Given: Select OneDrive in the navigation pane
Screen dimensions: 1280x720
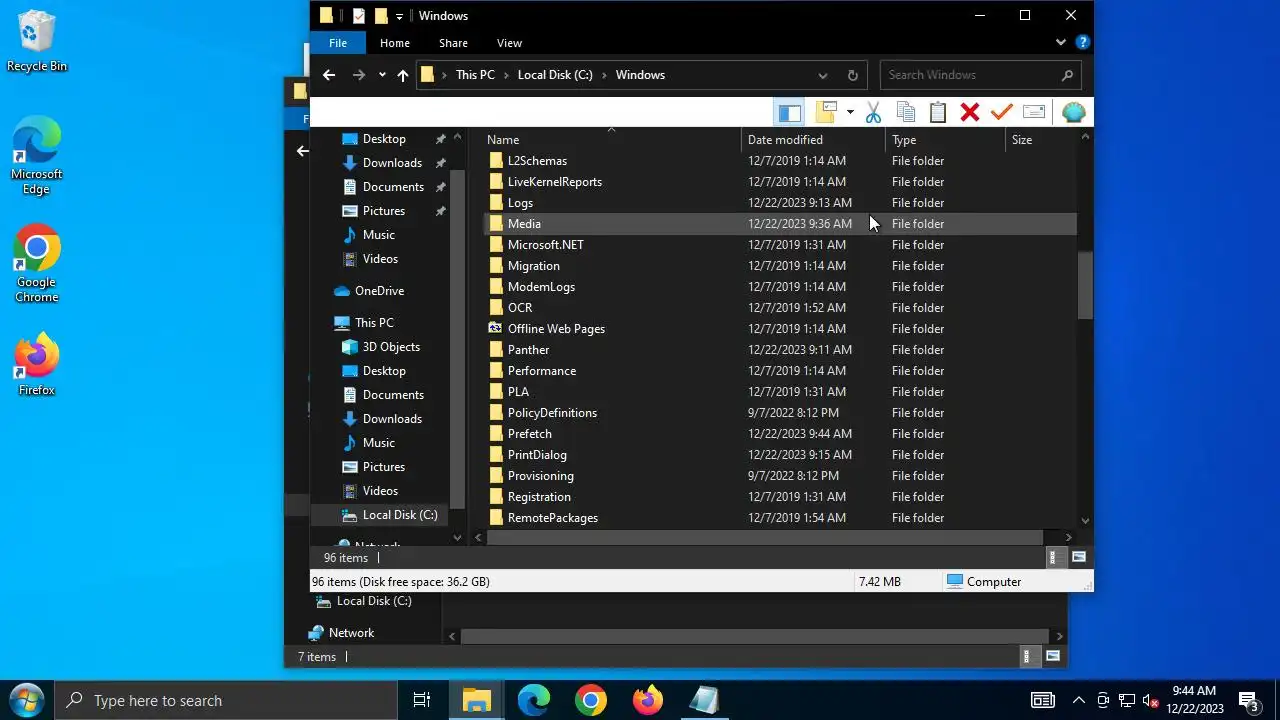Looking at the screenshot, I should coord(379,291).
